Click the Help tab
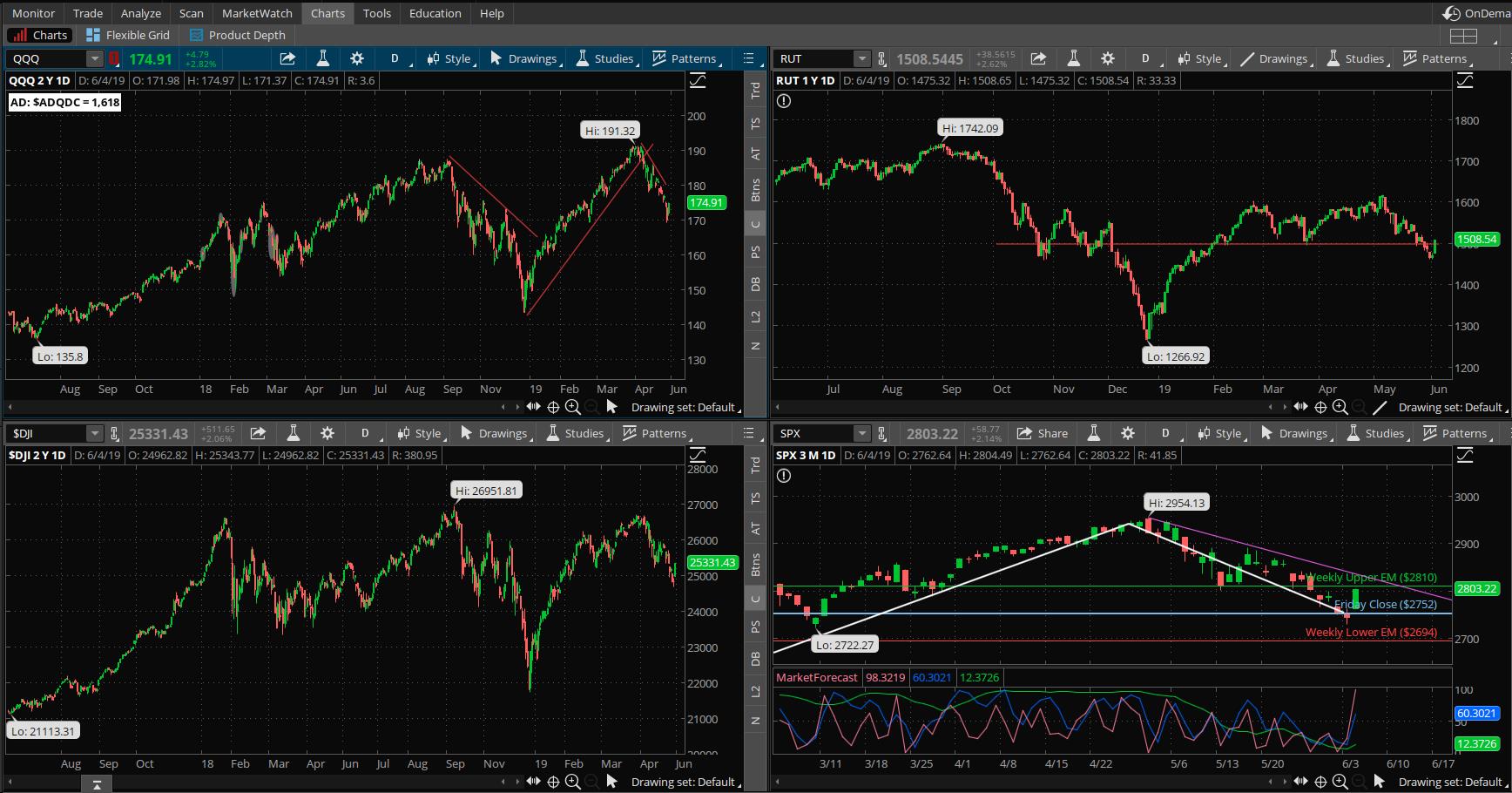 492,13
